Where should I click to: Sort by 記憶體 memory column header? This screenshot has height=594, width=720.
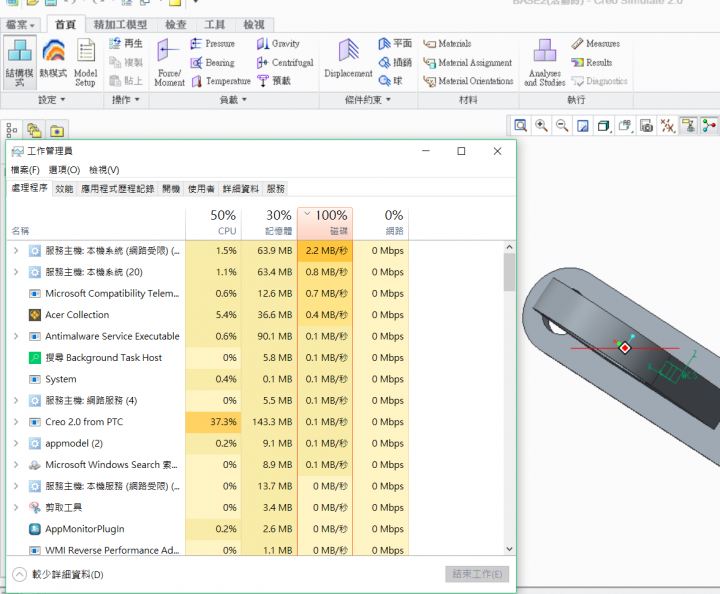(270, 224)
